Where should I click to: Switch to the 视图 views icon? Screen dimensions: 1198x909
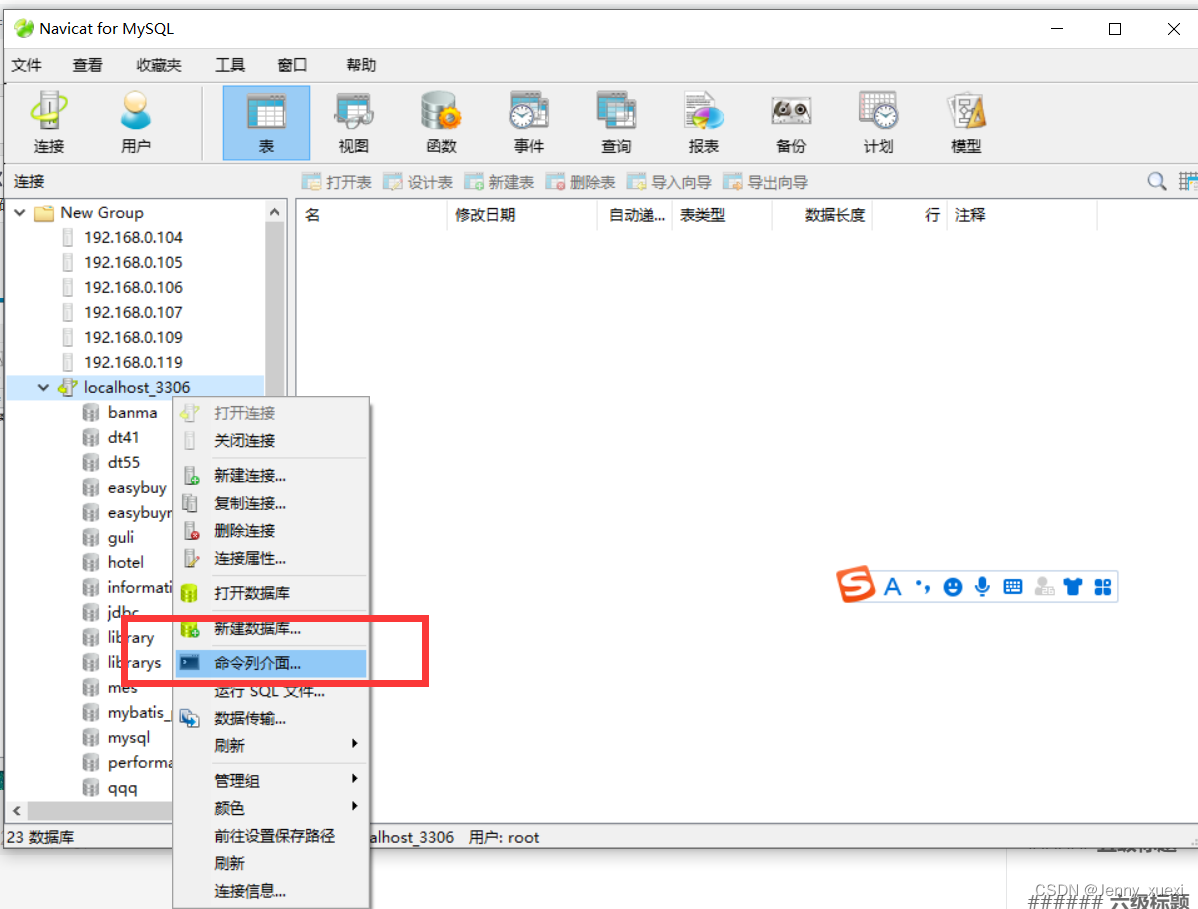click(x=354, y=122)
